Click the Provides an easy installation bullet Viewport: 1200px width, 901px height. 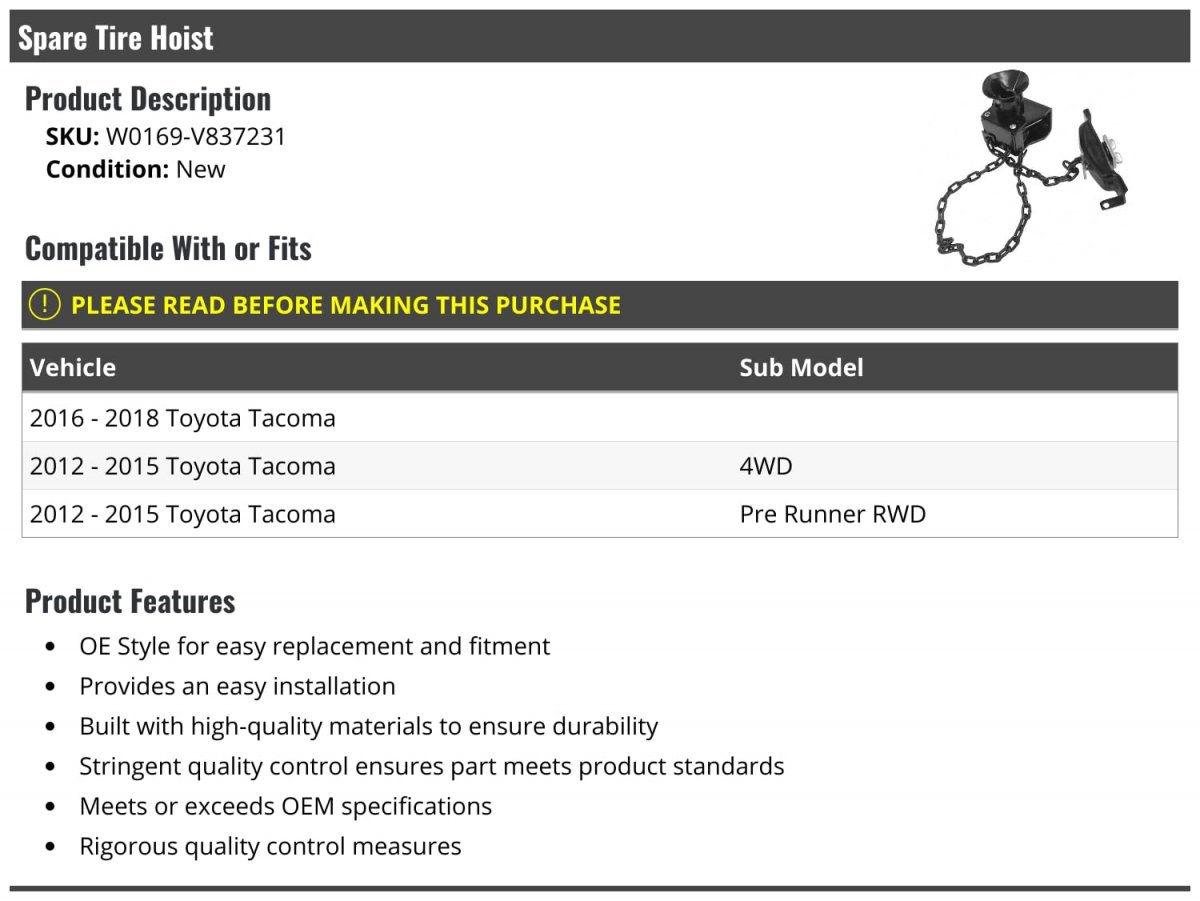[x=238, y=686]
